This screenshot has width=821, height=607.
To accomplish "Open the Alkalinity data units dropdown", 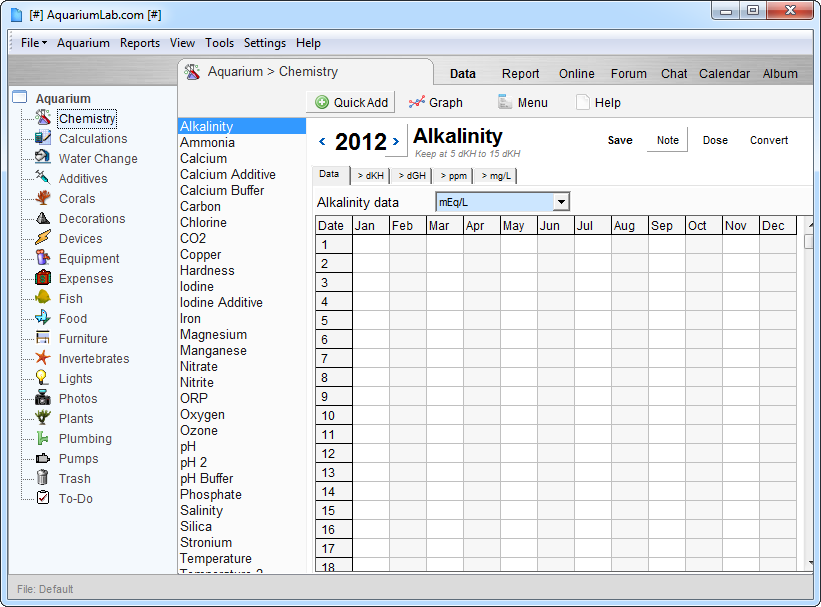I will coord(561,202).
